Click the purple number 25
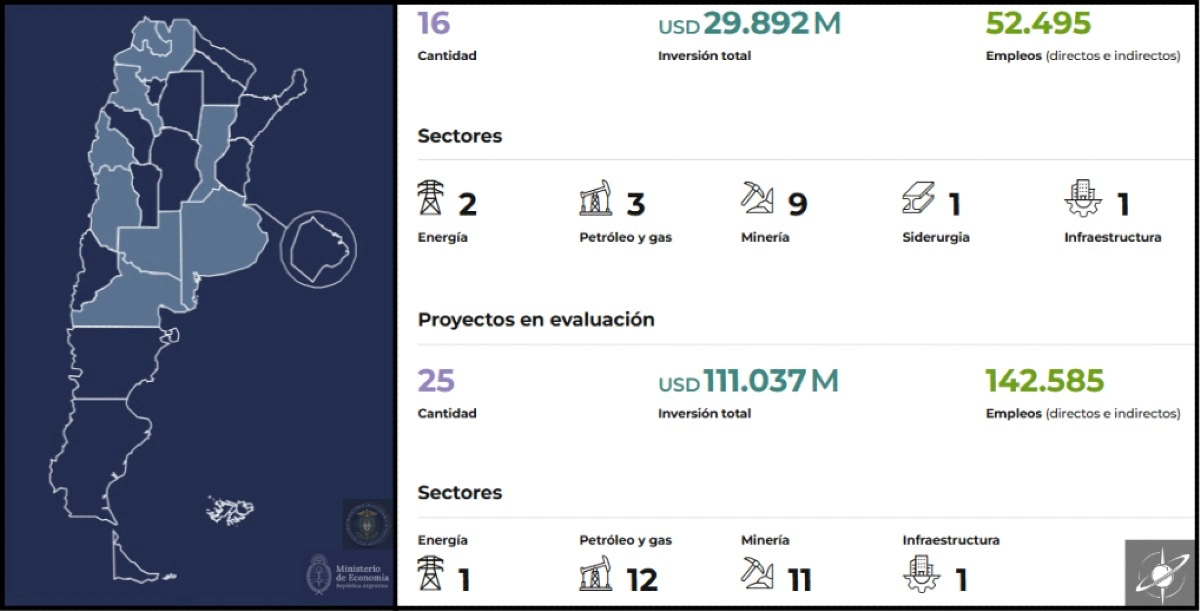Screen dimensions: 1200x611 [436, 381]
